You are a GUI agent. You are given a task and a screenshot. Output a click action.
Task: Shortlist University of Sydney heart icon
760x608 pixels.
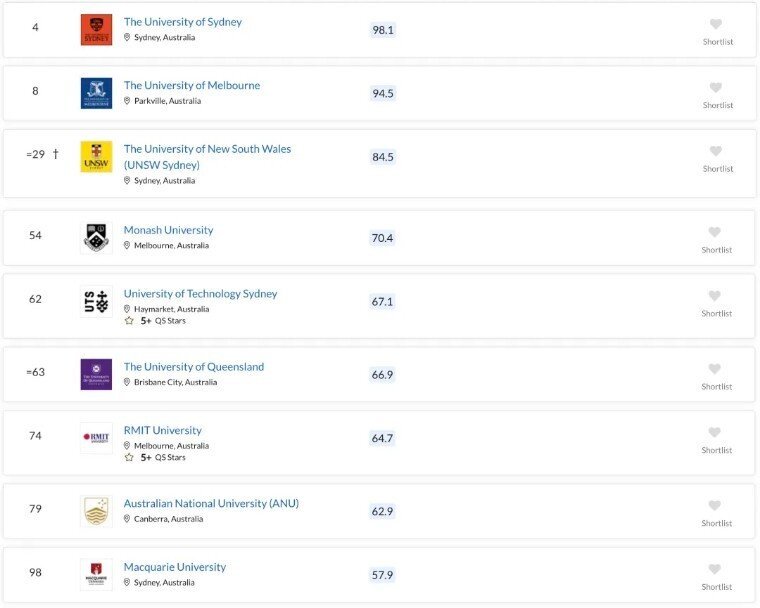pyautogui.click(x=715, y=24)
